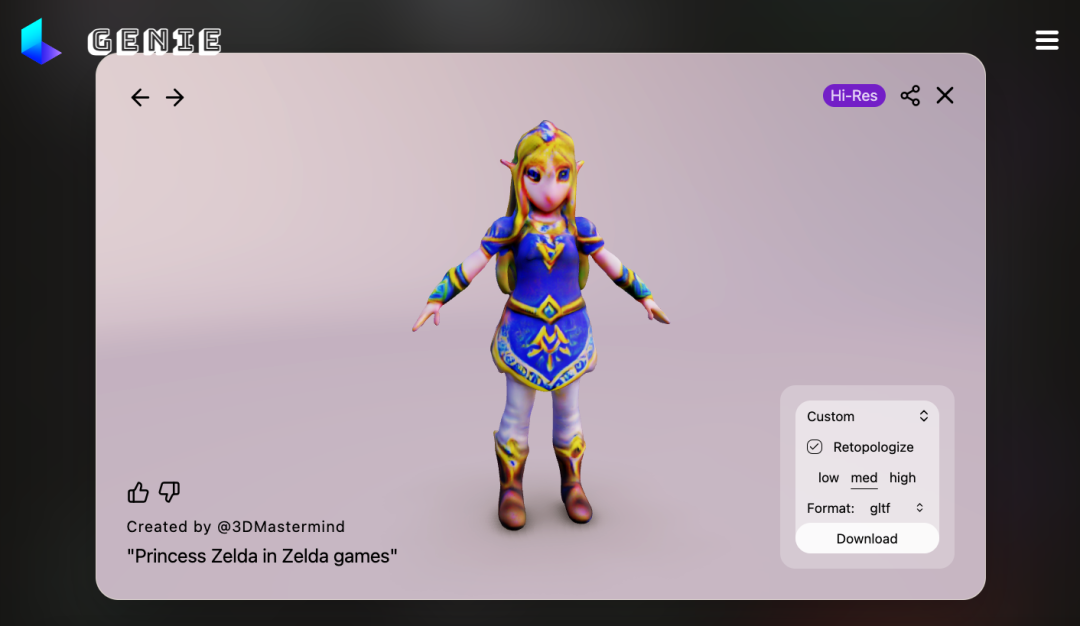The image size is (1080, 626).
Task: Go to the previous model with left arrow
Action: [140, 97]
